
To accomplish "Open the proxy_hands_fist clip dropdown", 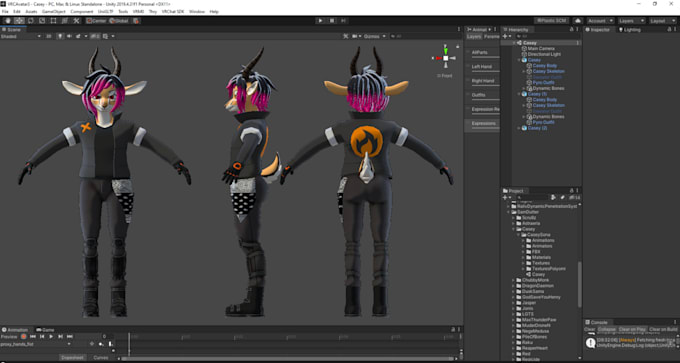I will (x=36, y=344).
